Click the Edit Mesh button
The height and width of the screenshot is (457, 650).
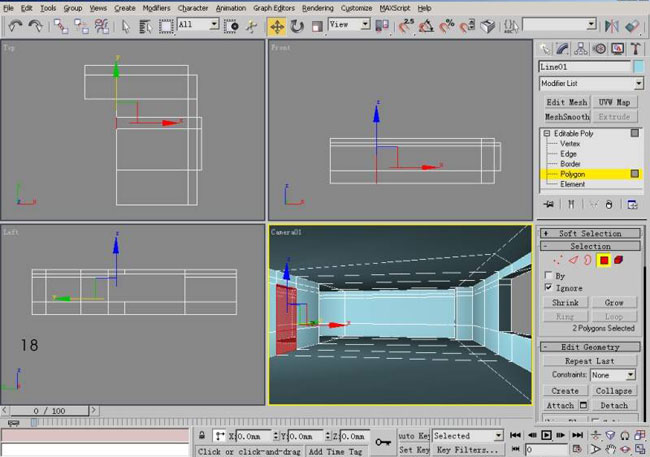(x=567, y=102)
